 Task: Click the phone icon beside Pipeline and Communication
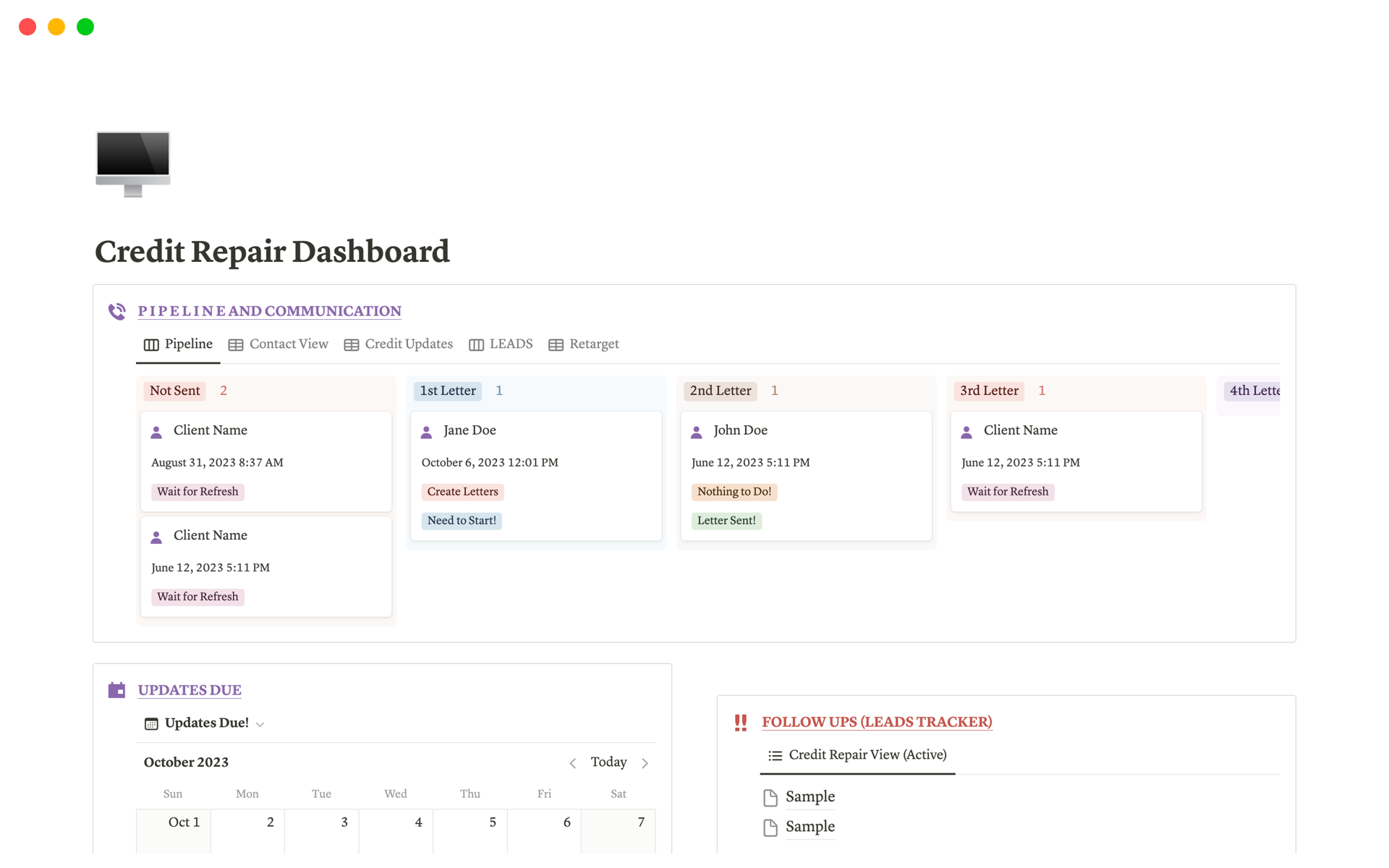(x=117, y=311)
